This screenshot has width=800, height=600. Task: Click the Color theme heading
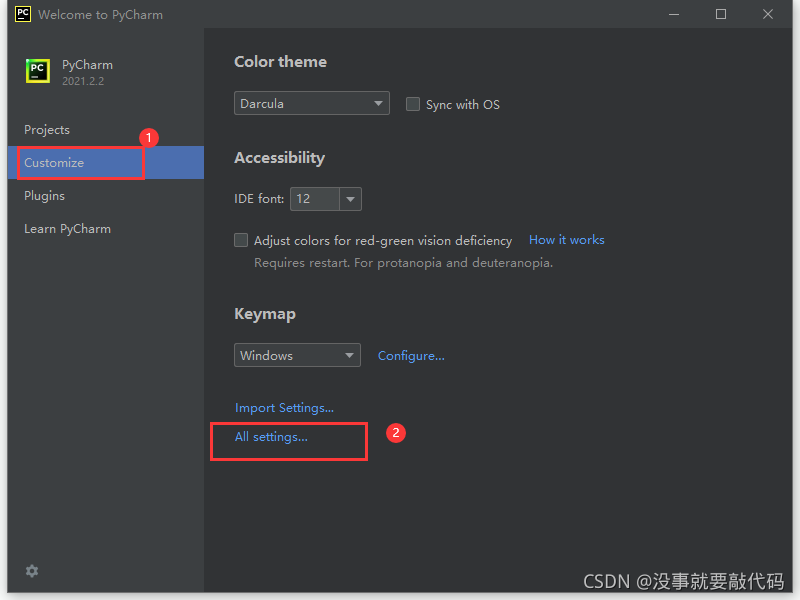[281, 62]
